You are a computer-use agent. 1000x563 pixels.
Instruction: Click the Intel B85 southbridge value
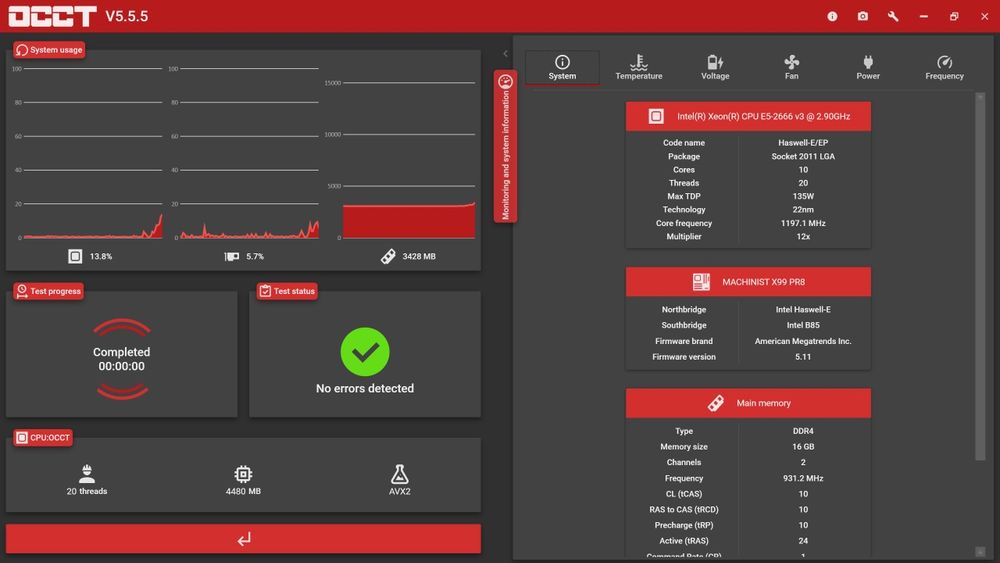tap(803, 325)
